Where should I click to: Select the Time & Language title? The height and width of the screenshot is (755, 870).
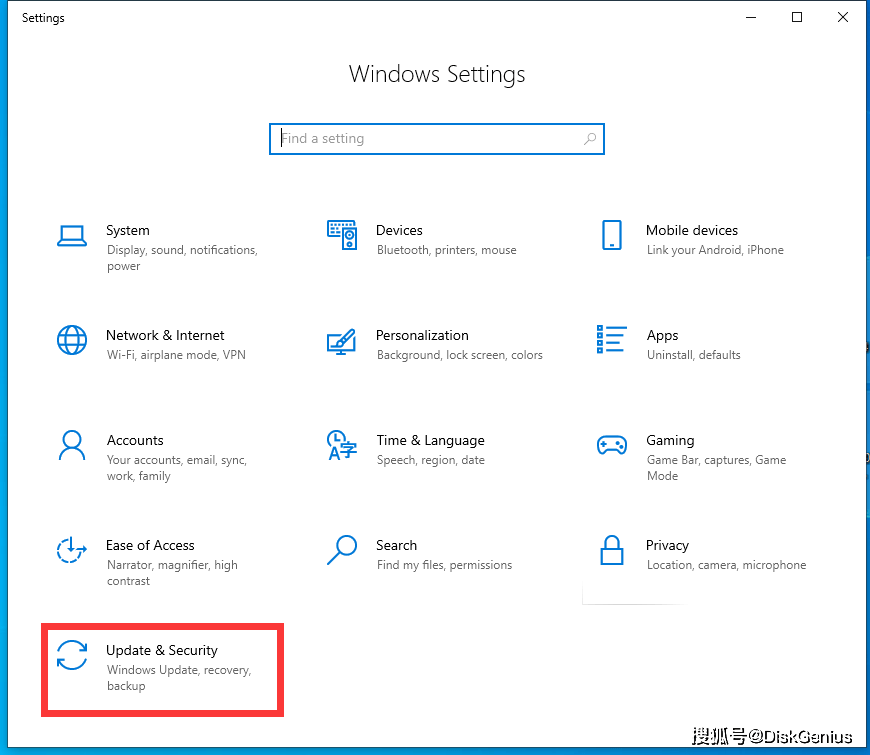click(431, 440)
